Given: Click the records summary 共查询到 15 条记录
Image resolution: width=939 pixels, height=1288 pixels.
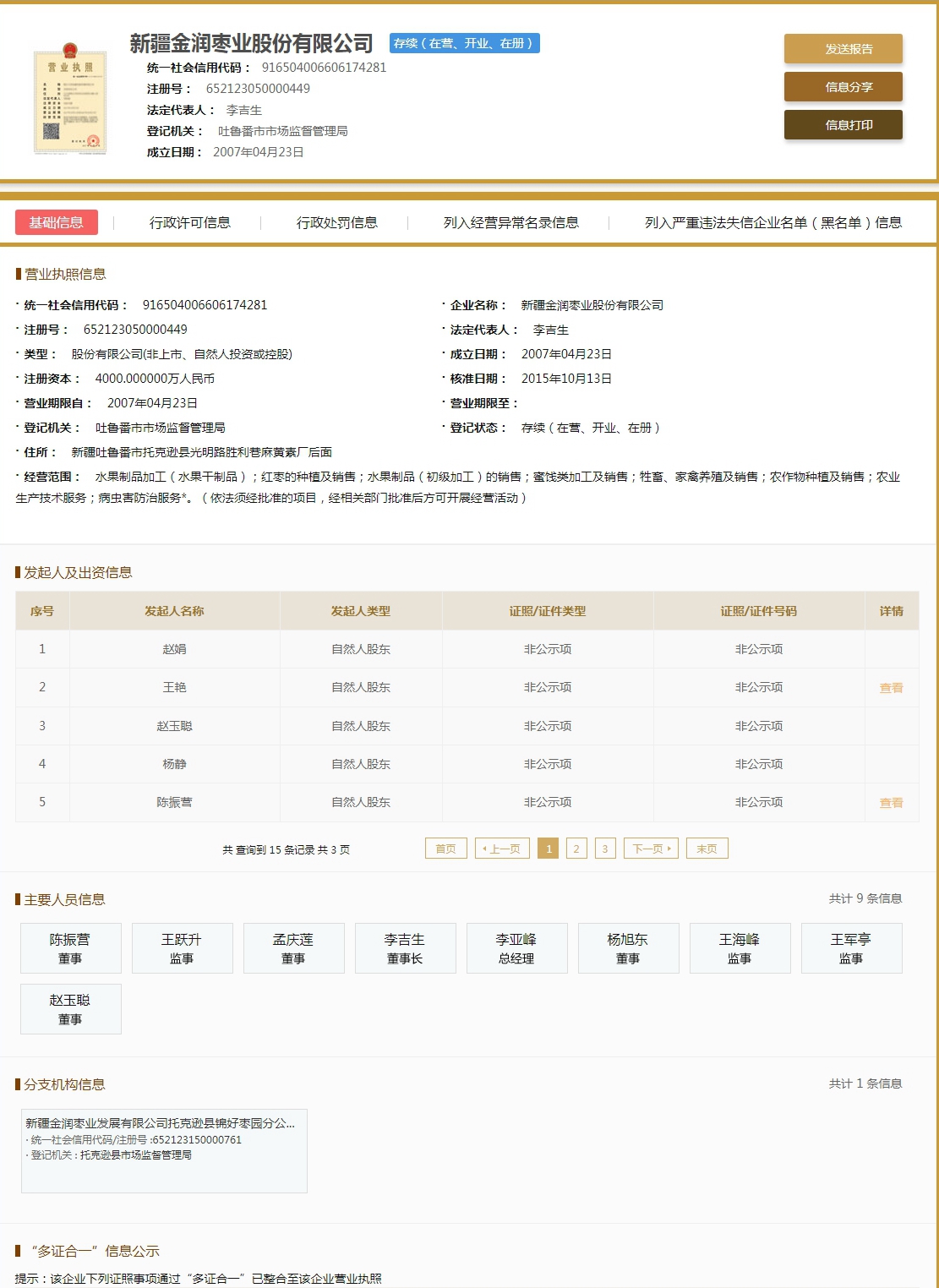Looking at the screenshot, I should pos(286,849).
